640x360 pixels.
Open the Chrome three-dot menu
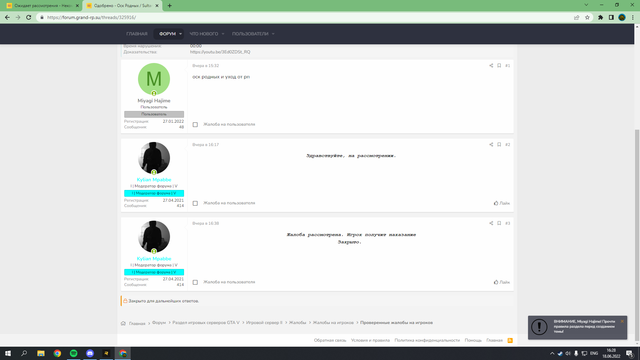[x=633, y=17]
